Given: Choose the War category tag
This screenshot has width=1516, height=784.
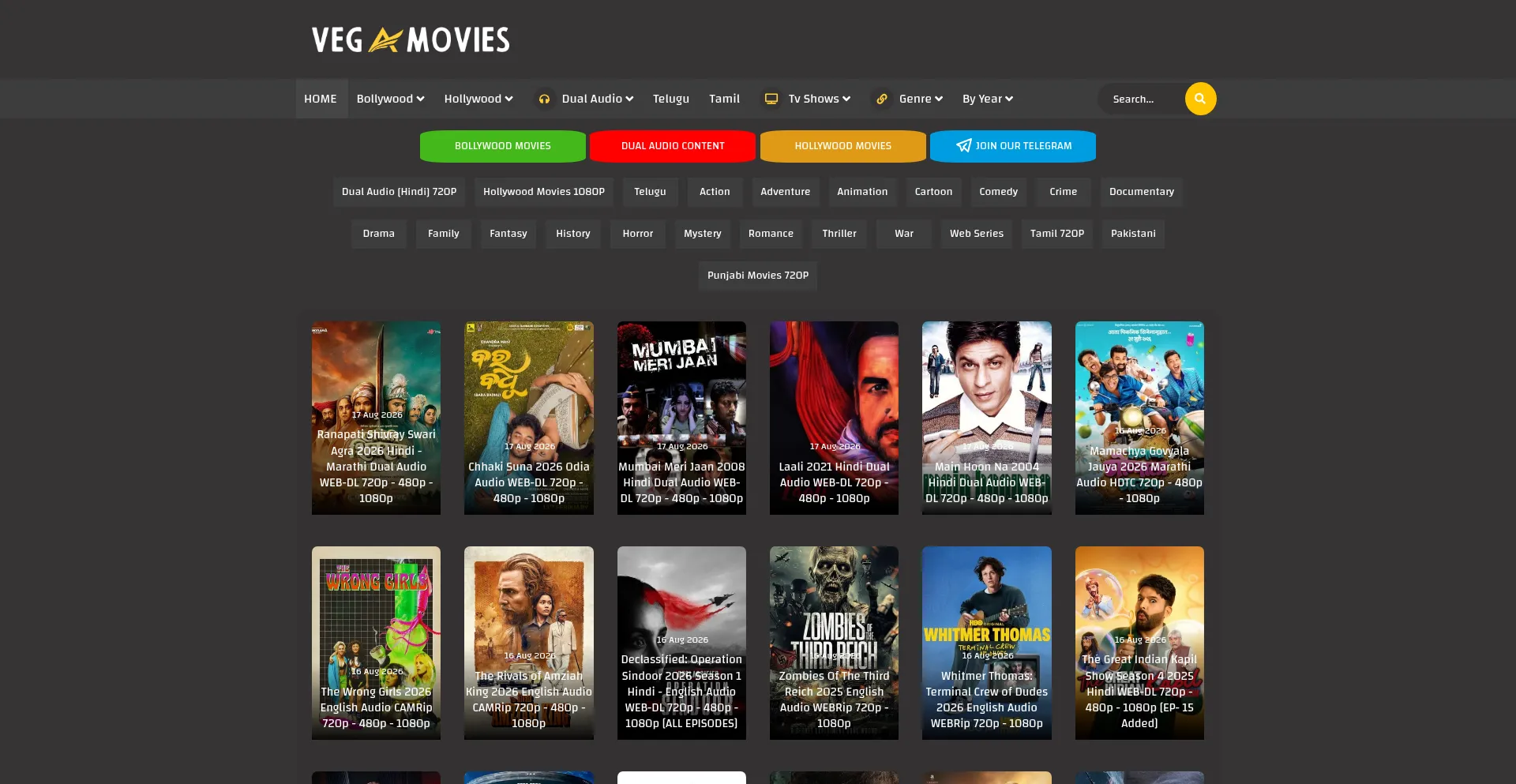Looking at the screenshot, I should tap(904, 234).
